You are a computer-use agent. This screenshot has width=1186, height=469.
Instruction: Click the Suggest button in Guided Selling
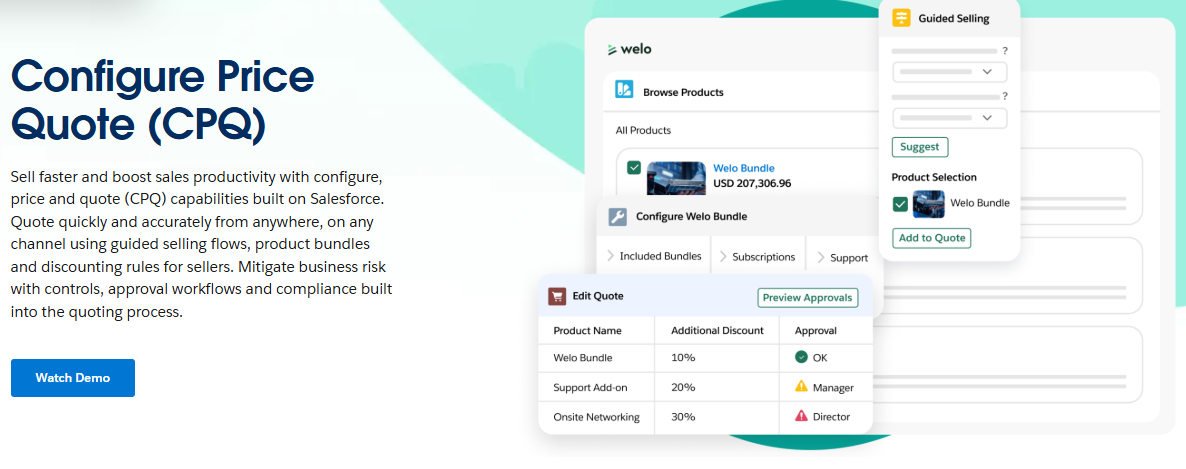pos(920,147)
